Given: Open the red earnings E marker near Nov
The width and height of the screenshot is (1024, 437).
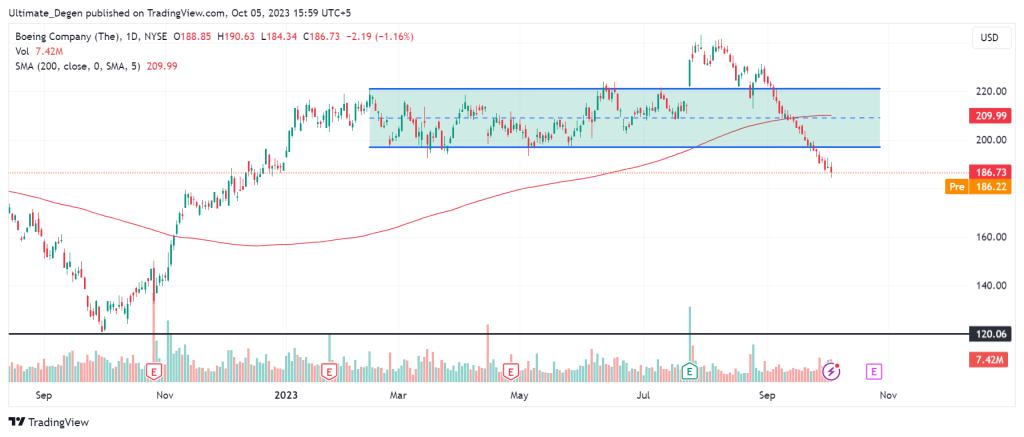Looking at the screenshot, I should (155, 372).
